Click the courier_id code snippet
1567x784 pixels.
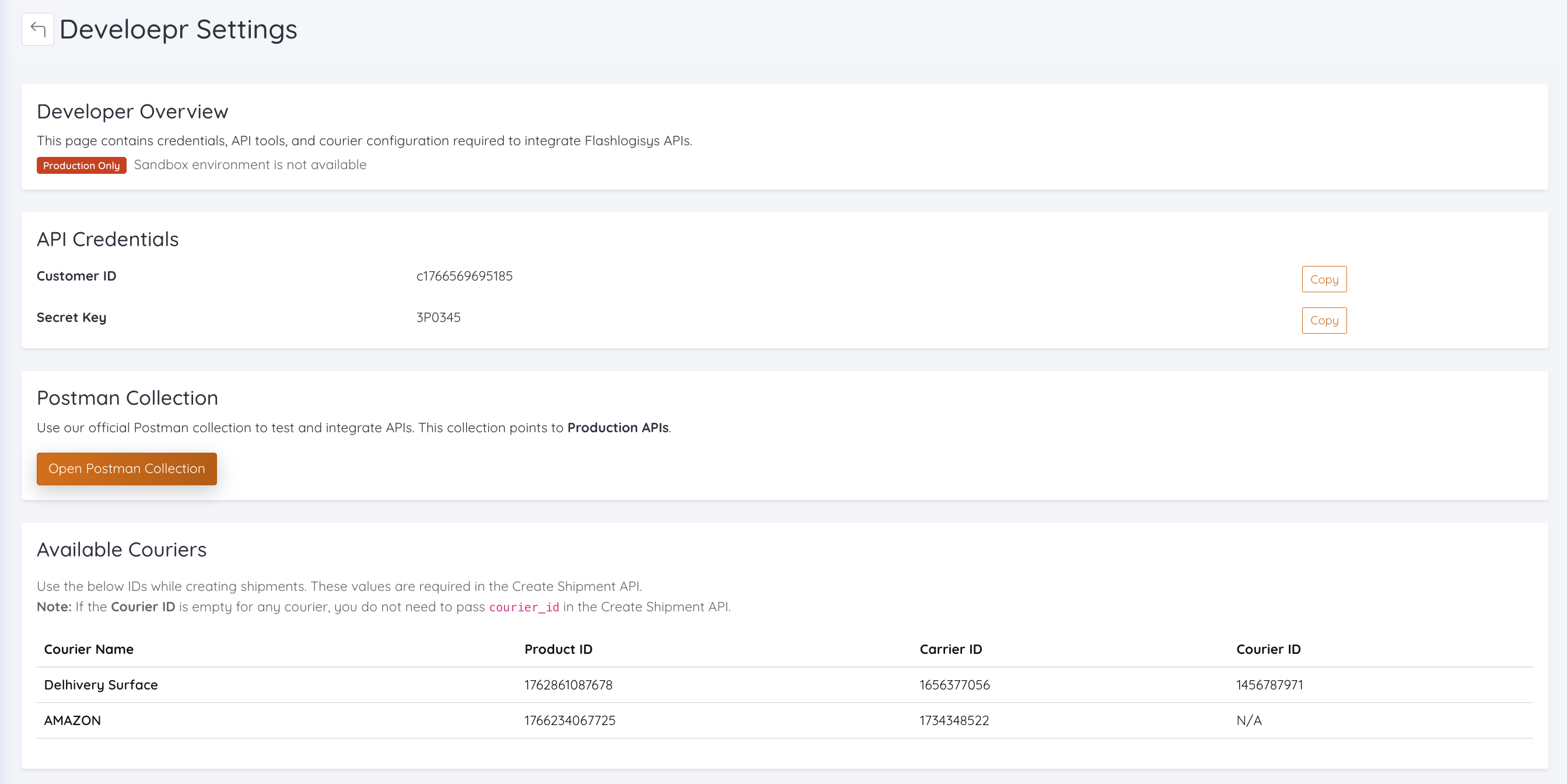click(x=523, y=607)
